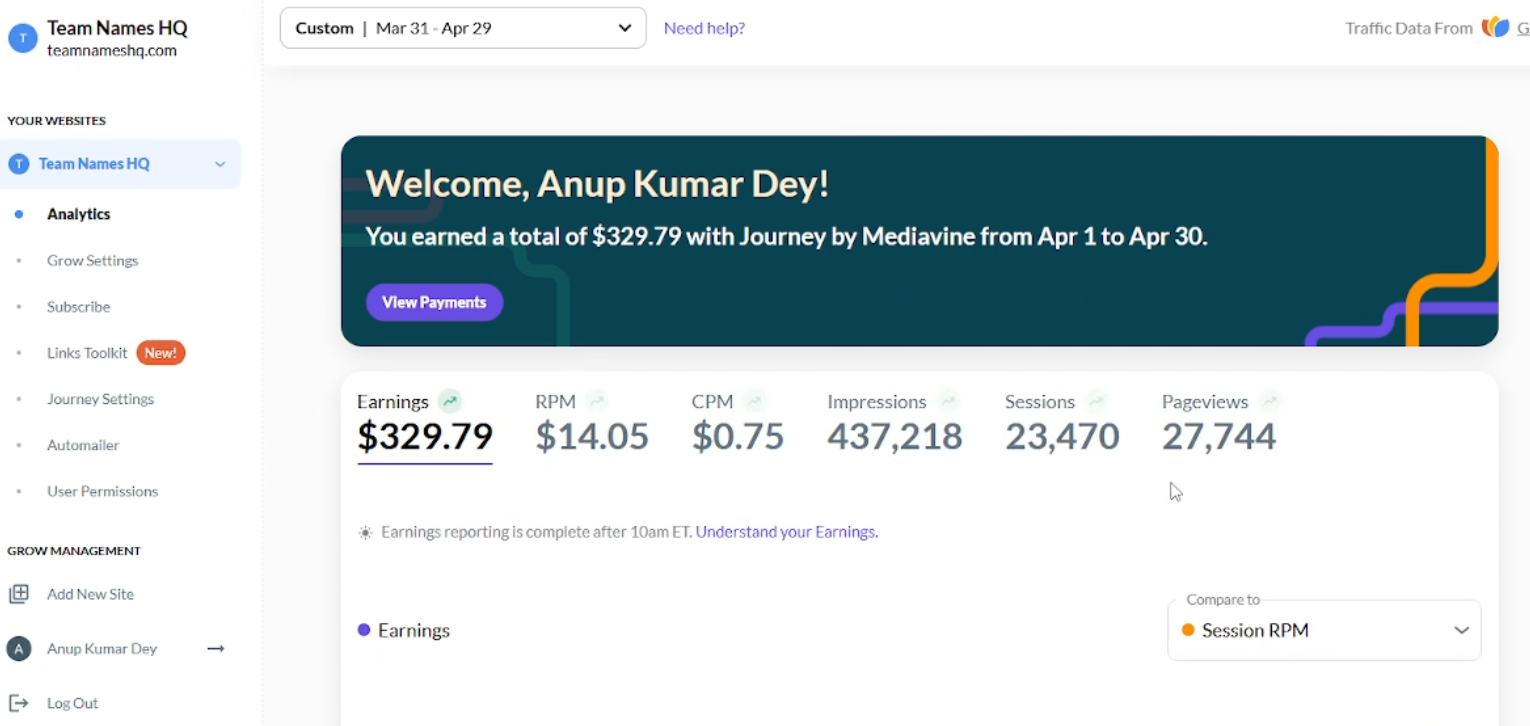Click the CPM trend arrow icon
Screen dimensions: 1530x726
pos(754,402)
